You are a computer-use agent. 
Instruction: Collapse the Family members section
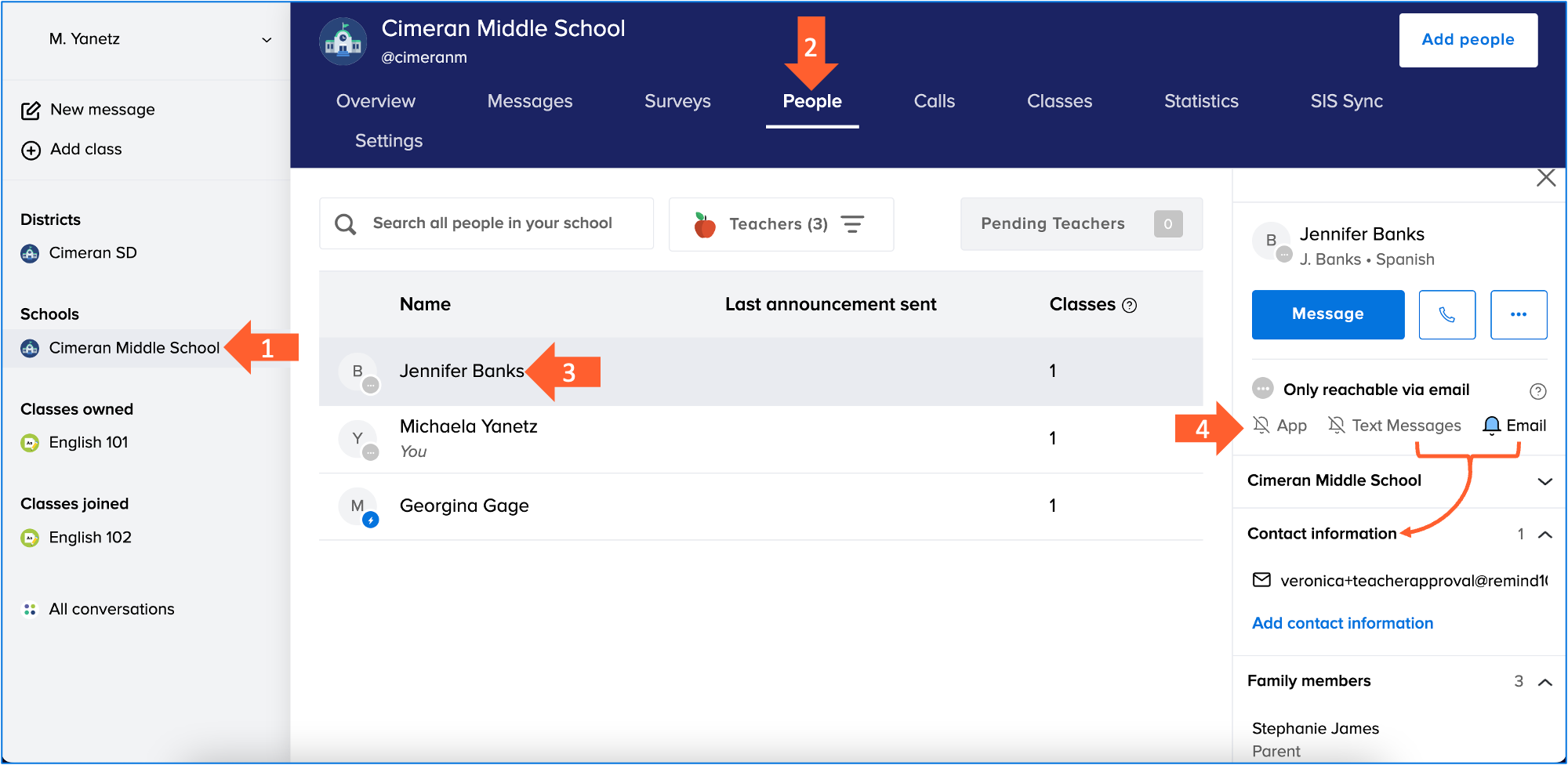click(x=1544, y=682)
